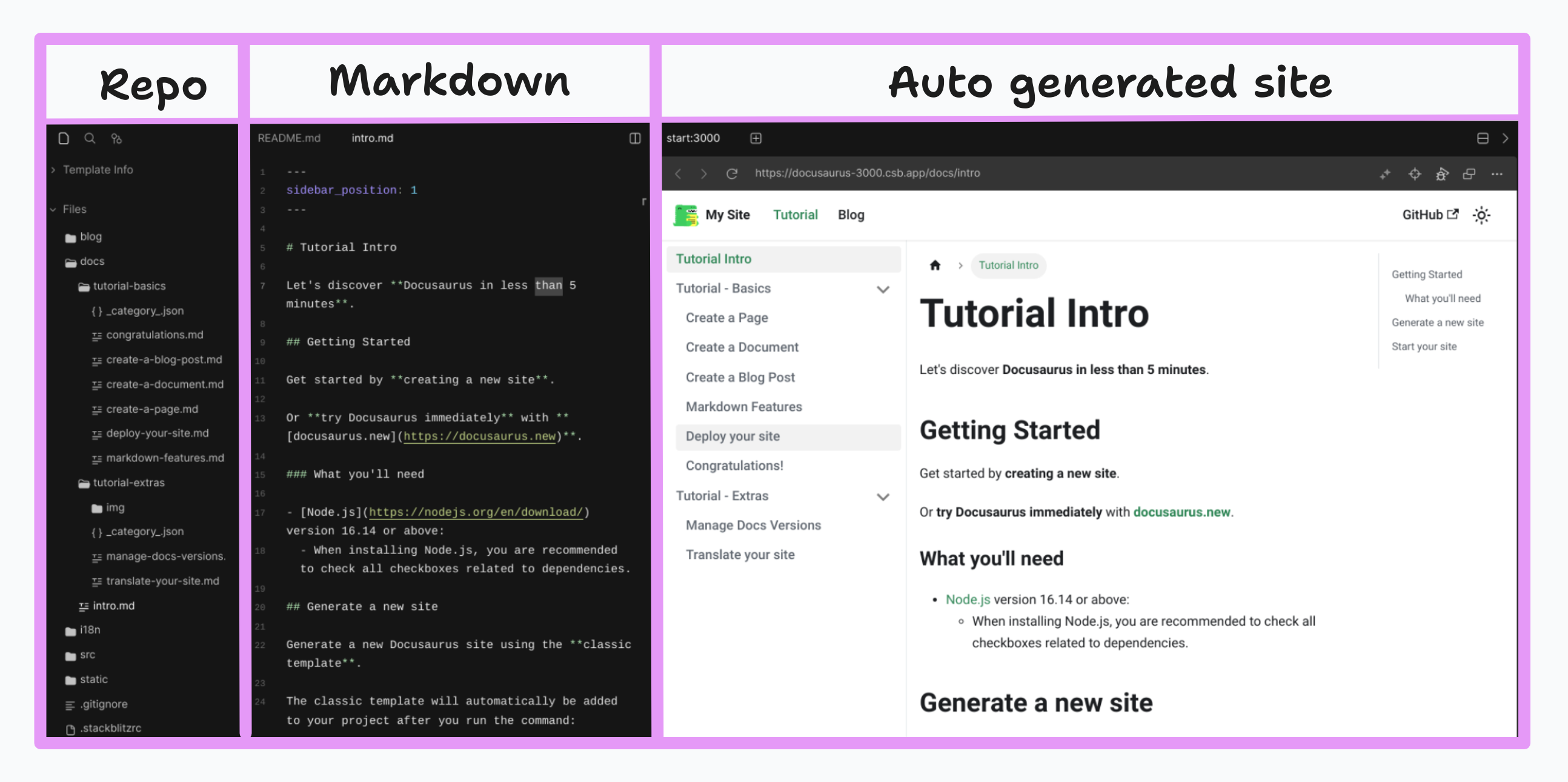
Task: Open Create a Document sidebar link
Action: click(742, 347)
